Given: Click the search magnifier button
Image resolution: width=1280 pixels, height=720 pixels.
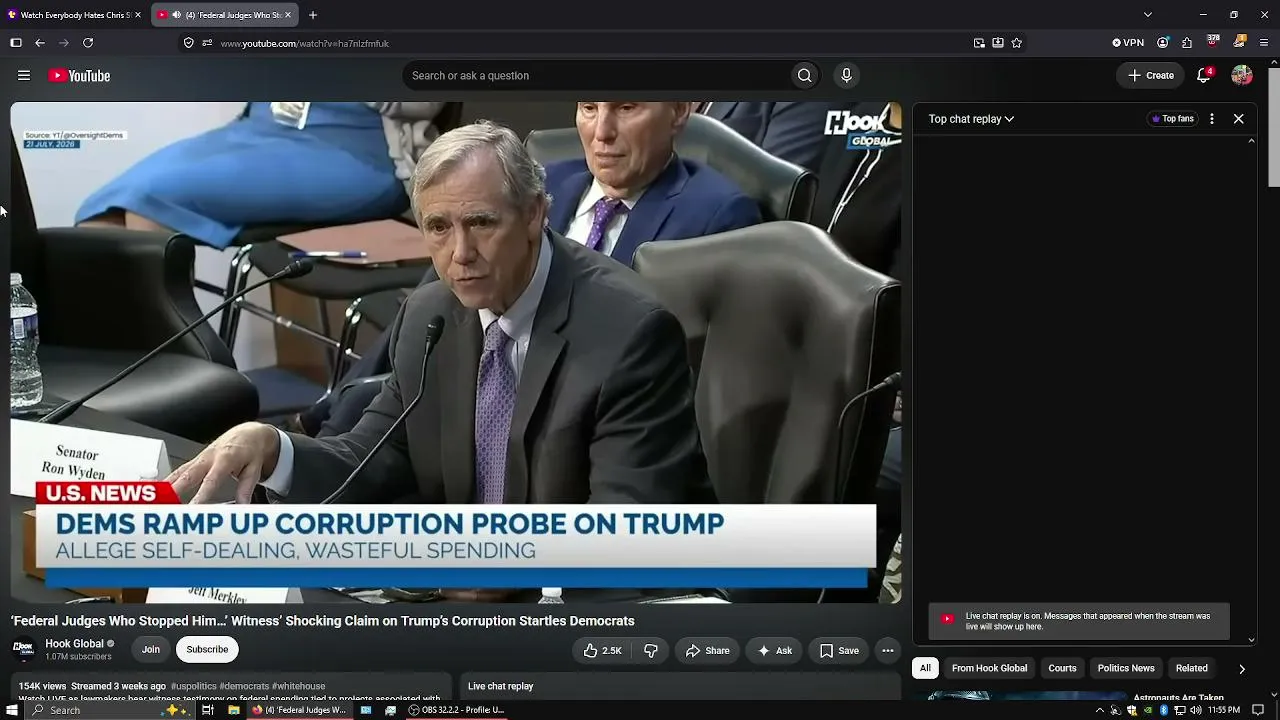Looking at the screenshot, I should (x=804, y=76).
